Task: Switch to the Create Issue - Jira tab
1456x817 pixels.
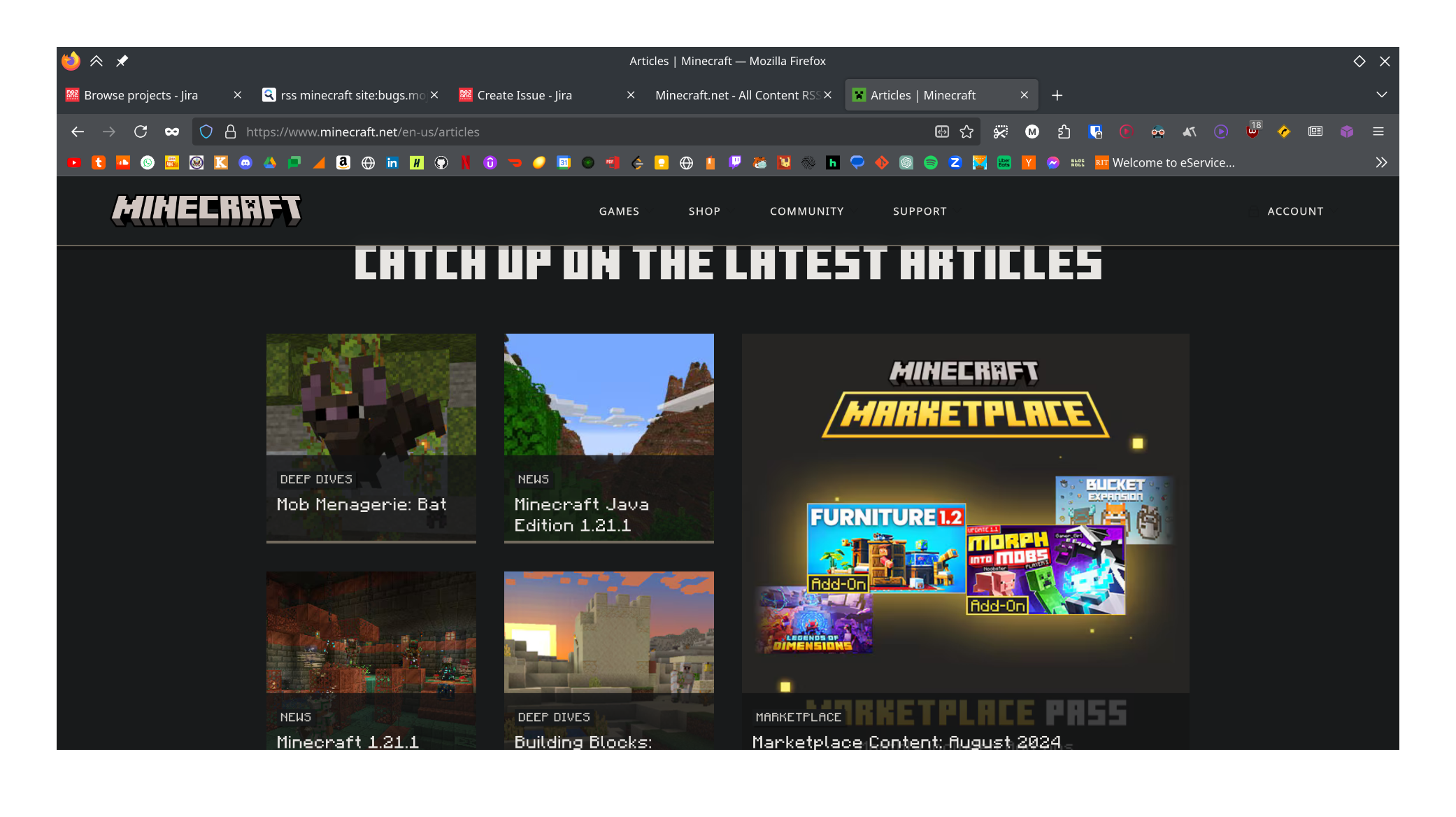Action: pos(524,95)
